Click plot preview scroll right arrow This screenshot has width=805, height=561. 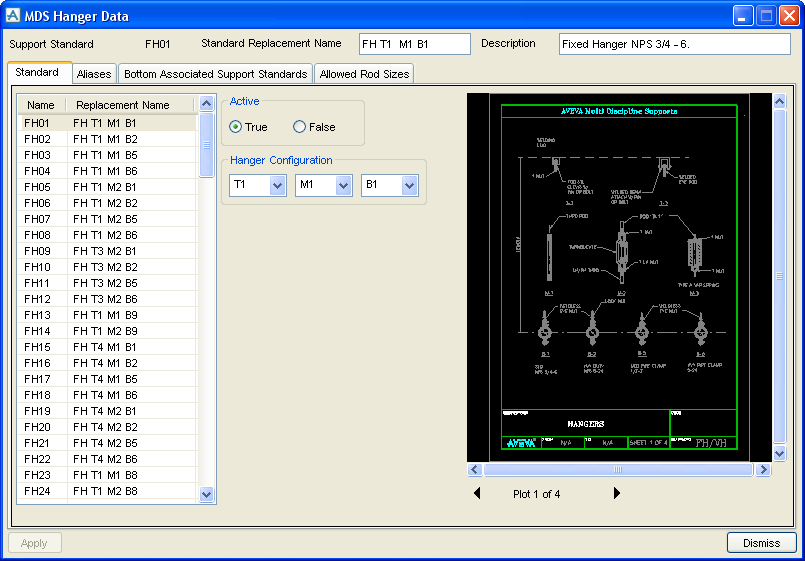tap(763, 469)
